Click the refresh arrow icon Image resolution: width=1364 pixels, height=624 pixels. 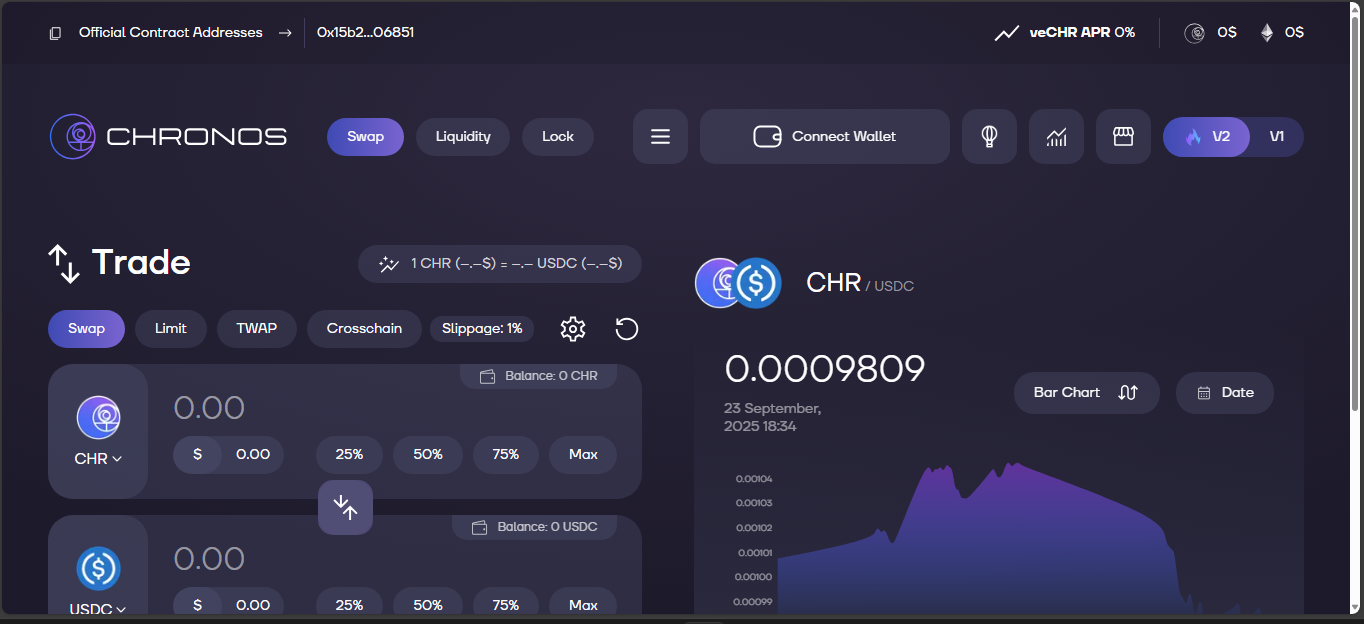tap(626, 329)
